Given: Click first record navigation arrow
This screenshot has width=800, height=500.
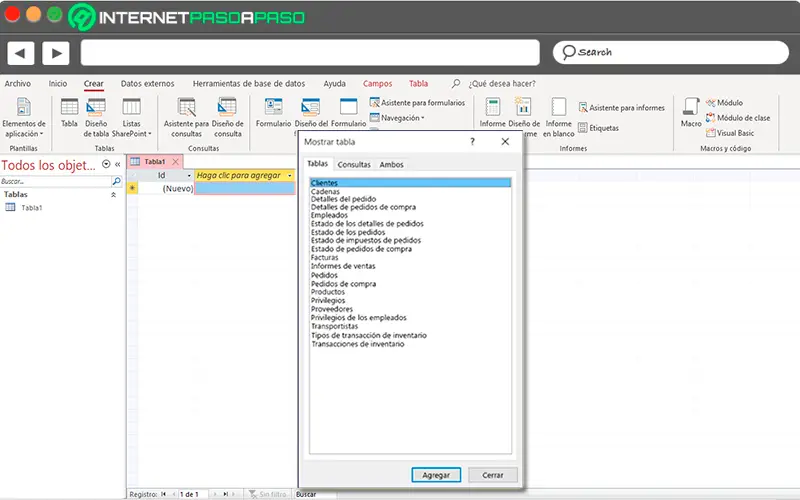Looking at the screenshot, I should coord(163,494).
